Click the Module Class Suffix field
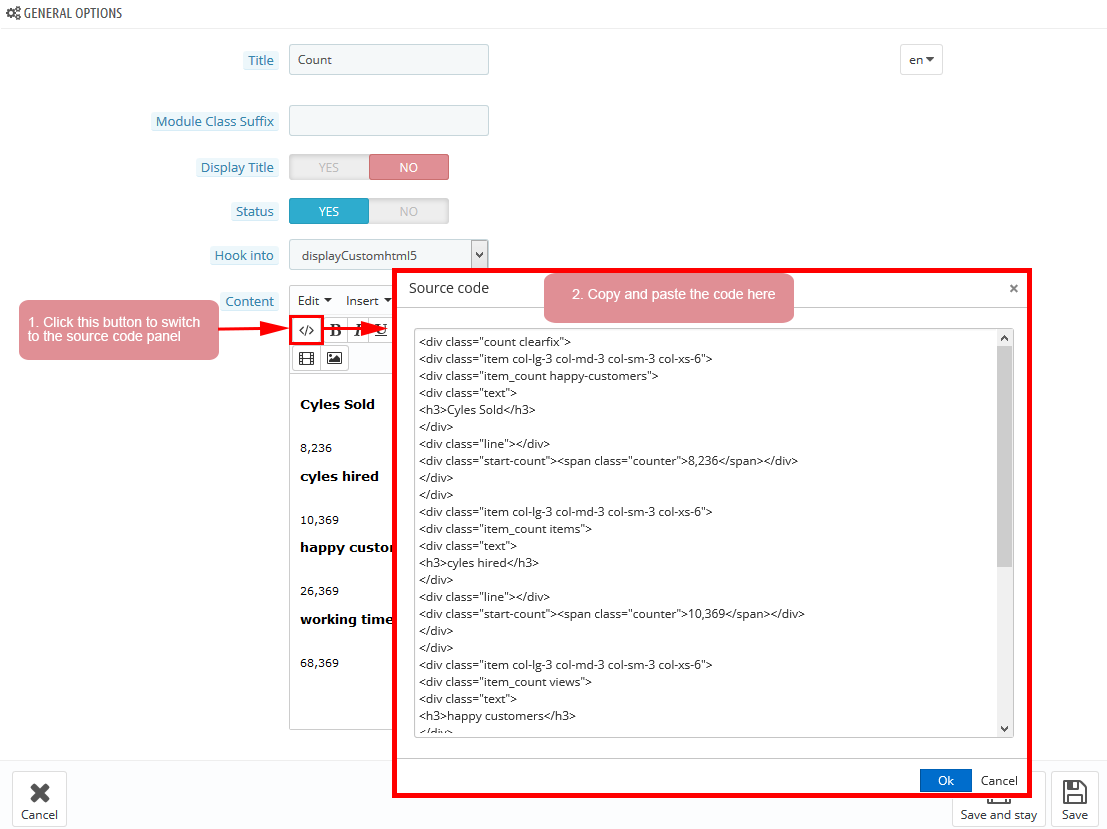 [388, 121]
